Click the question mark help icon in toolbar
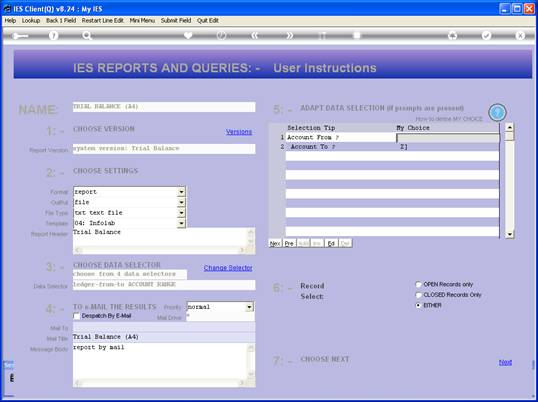Image resolution: width=538 pixels, height=402 pixels. click(x=53, y=35)
